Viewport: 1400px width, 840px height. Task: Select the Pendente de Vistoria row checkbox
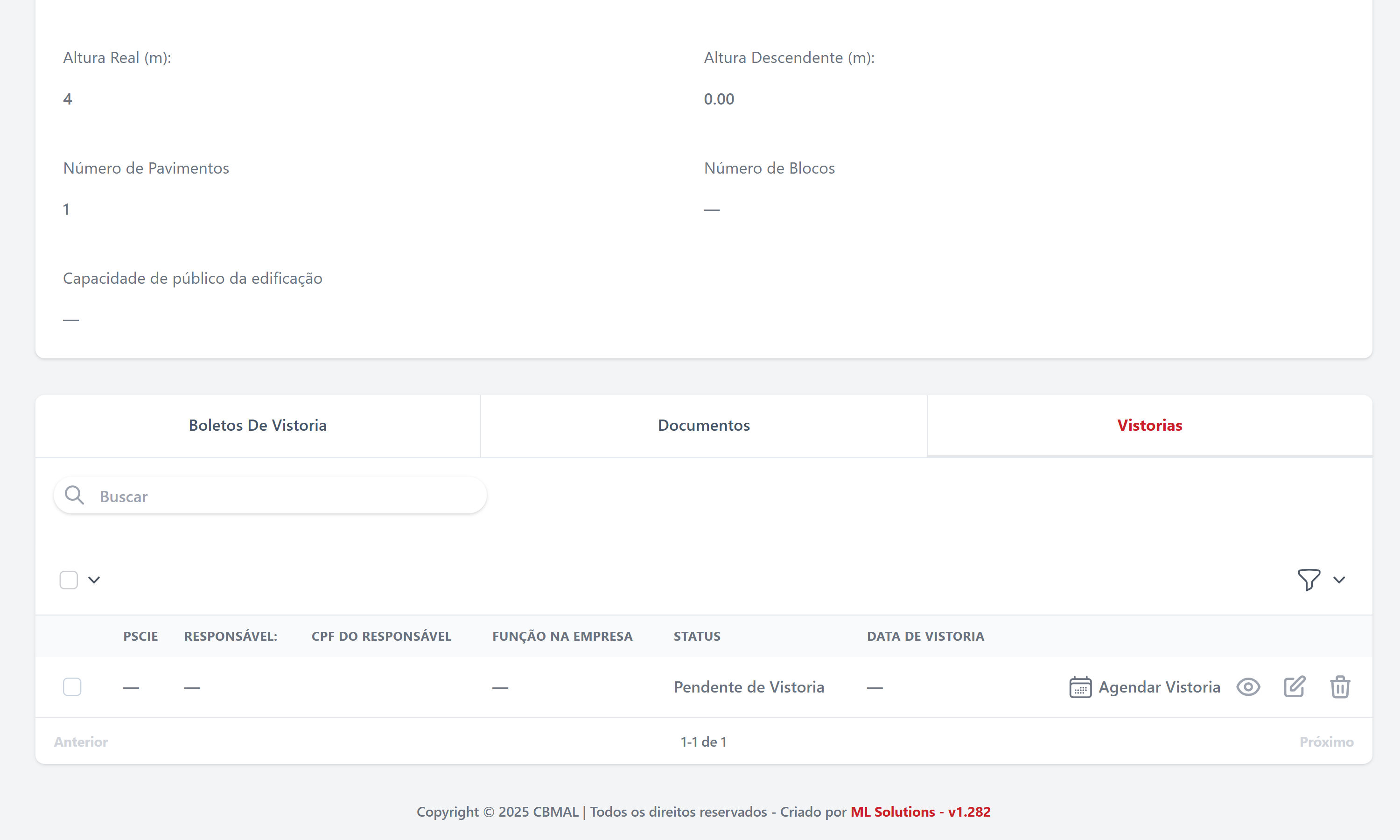pos(72,687)
